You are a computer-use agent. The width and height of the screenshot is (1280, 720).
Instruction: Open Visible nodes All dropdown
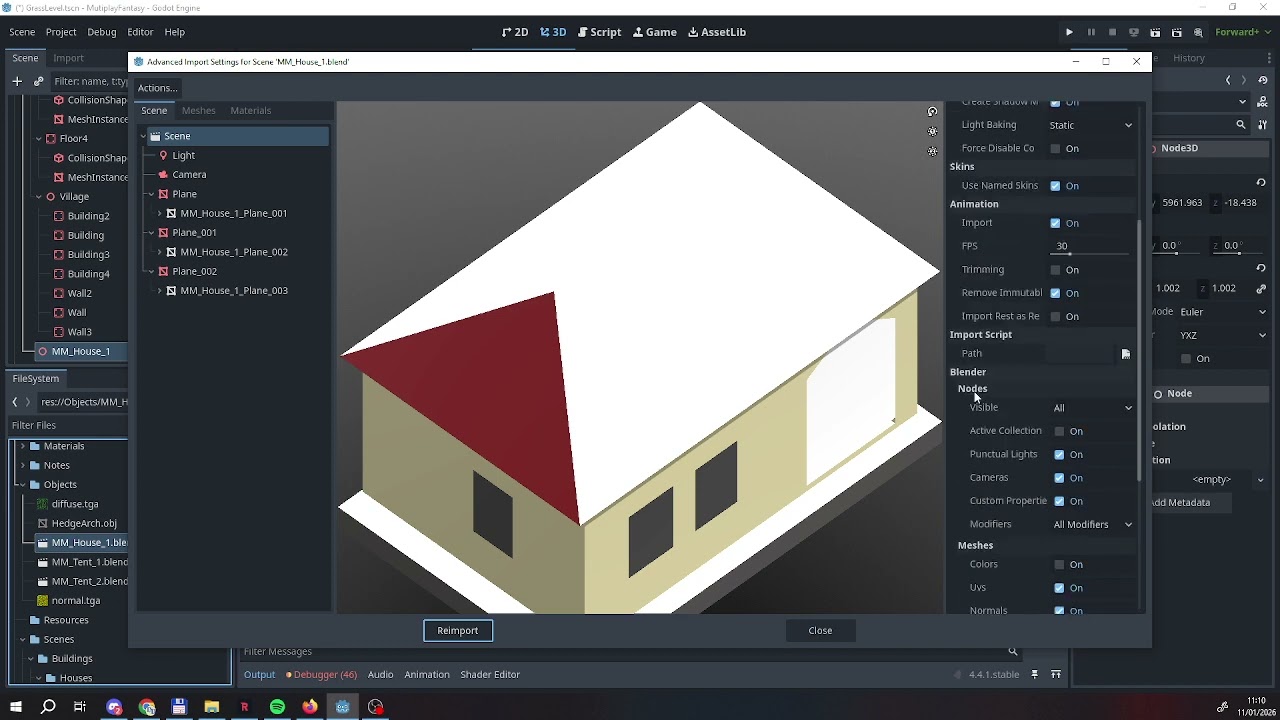click(x=1092, y=408)
